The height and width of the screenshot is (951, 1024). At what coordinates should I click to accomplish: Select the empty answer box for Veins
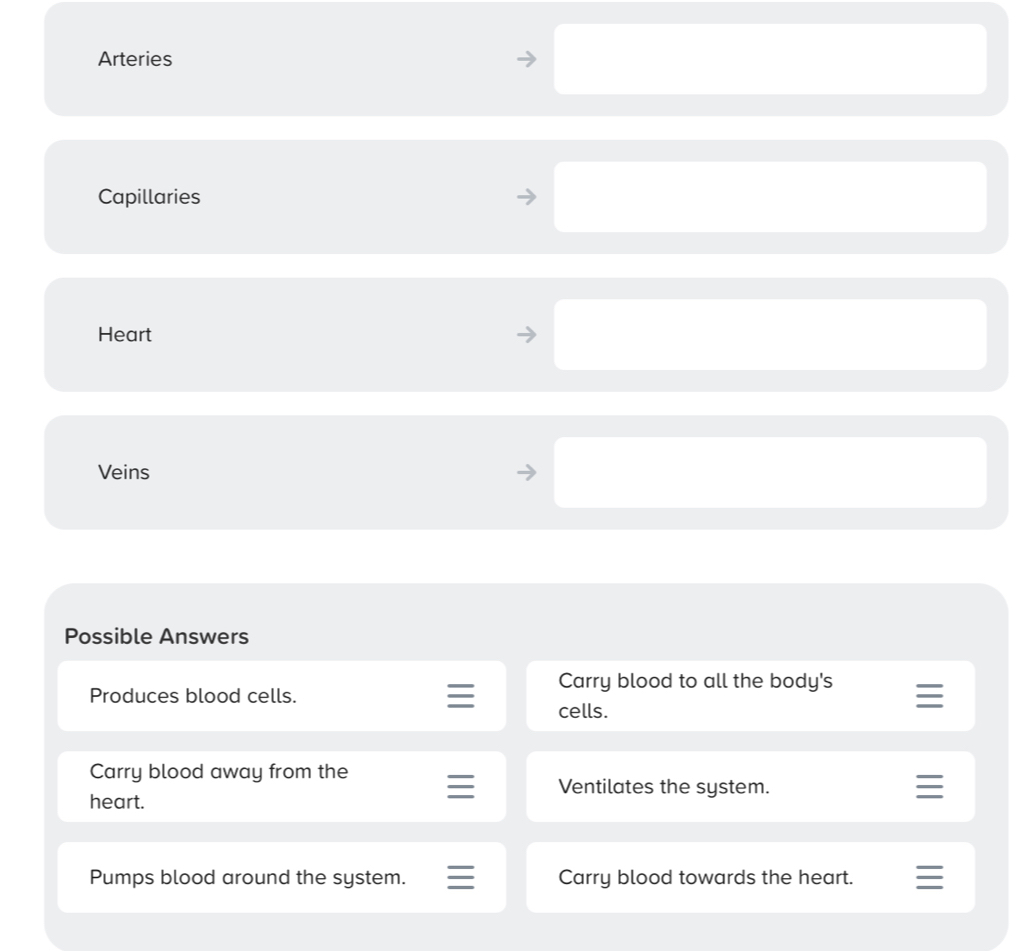click(x=770, y=473)
